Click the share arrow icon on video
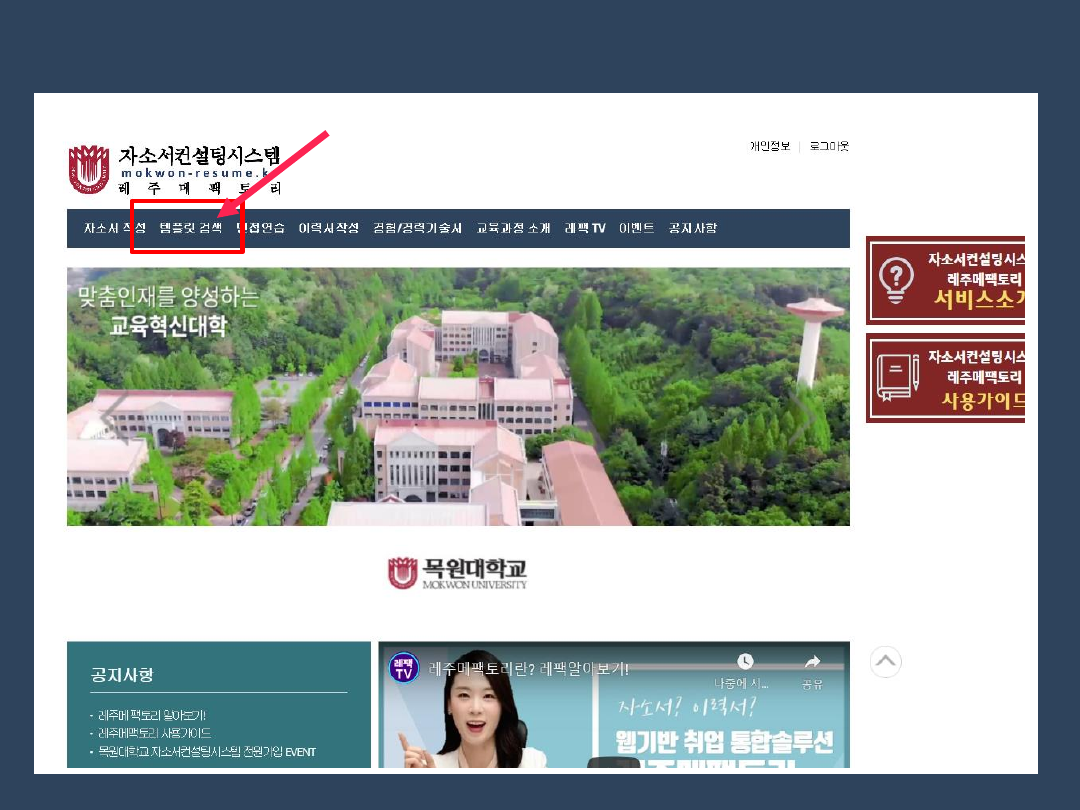The height and width of the screenshot is (810, 1080). coord(812,662)
